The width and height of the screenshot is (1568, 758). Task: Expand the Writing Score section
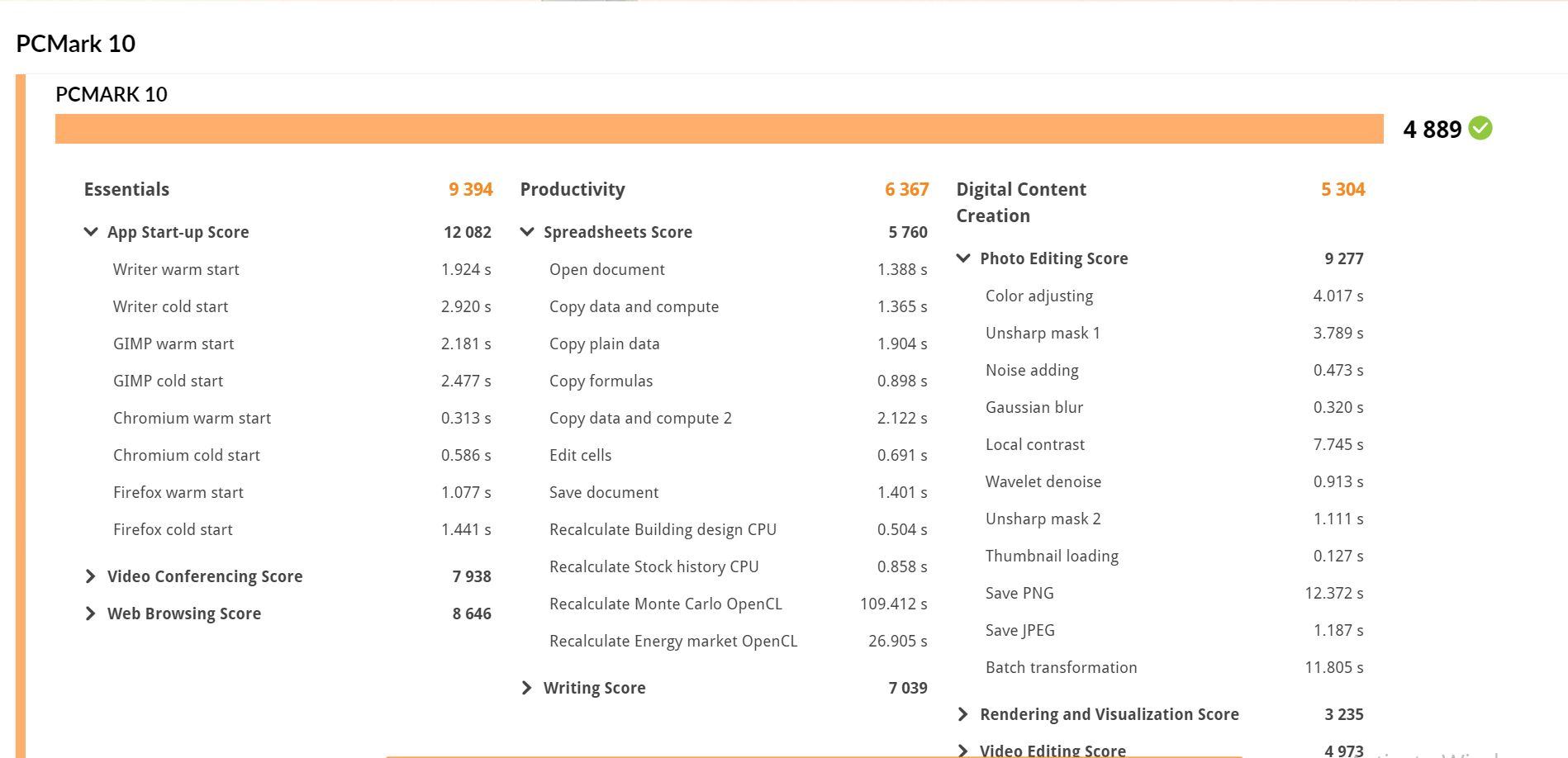click(527, 688)
